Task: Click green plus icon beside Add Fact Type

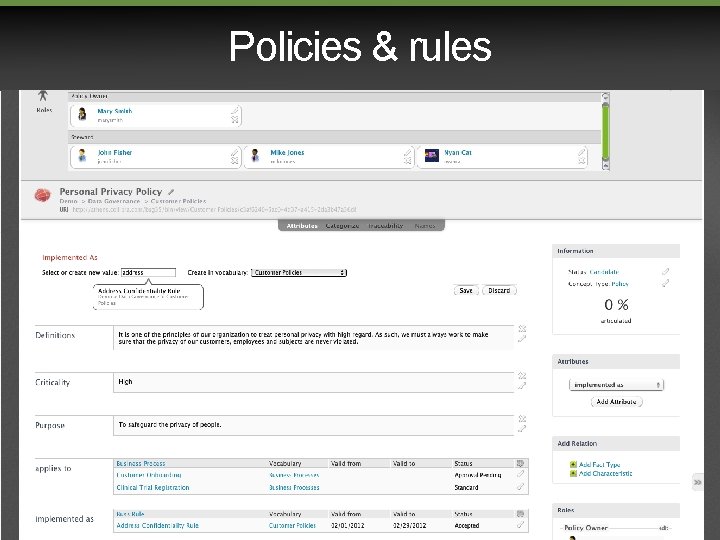Action: point(573,465)
